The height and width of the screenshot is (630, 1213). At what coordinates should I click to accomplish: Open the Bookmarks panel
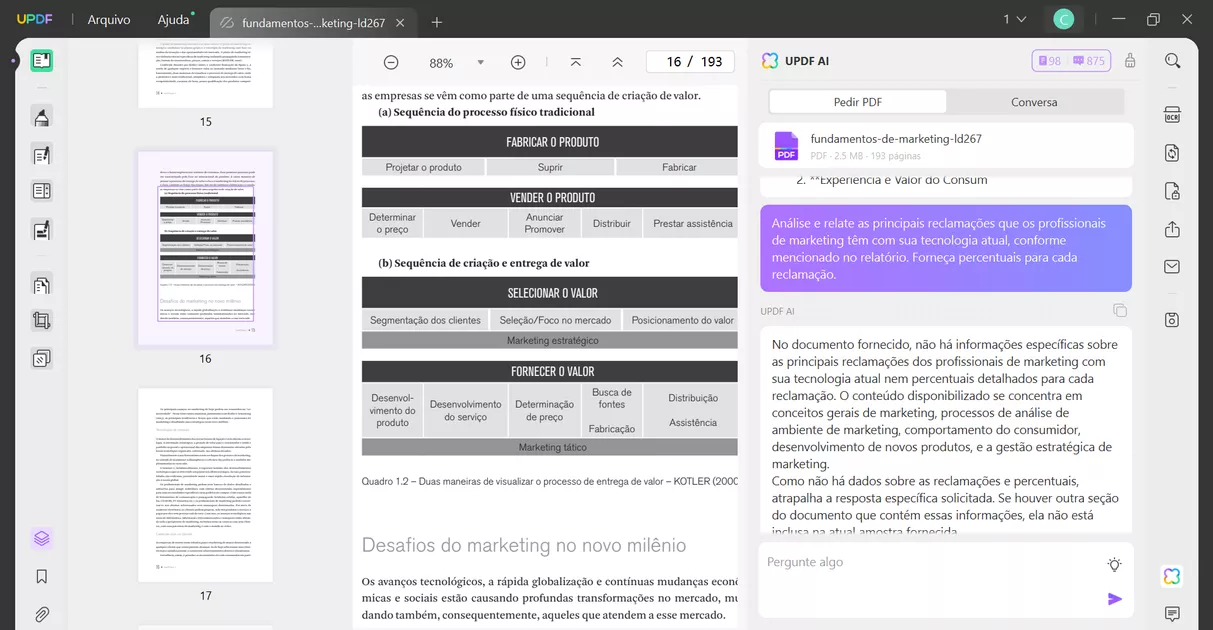pyautogui.click(x=41, y=575)
